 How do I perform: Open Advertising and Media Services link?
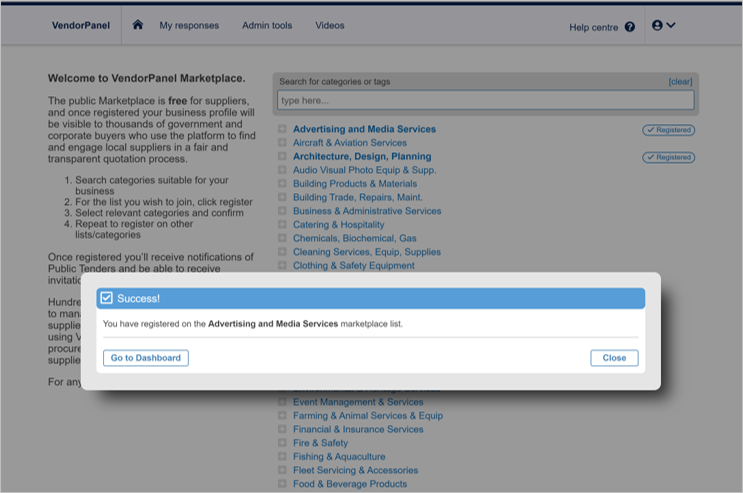pyautogui.click(x=364, y=129)
